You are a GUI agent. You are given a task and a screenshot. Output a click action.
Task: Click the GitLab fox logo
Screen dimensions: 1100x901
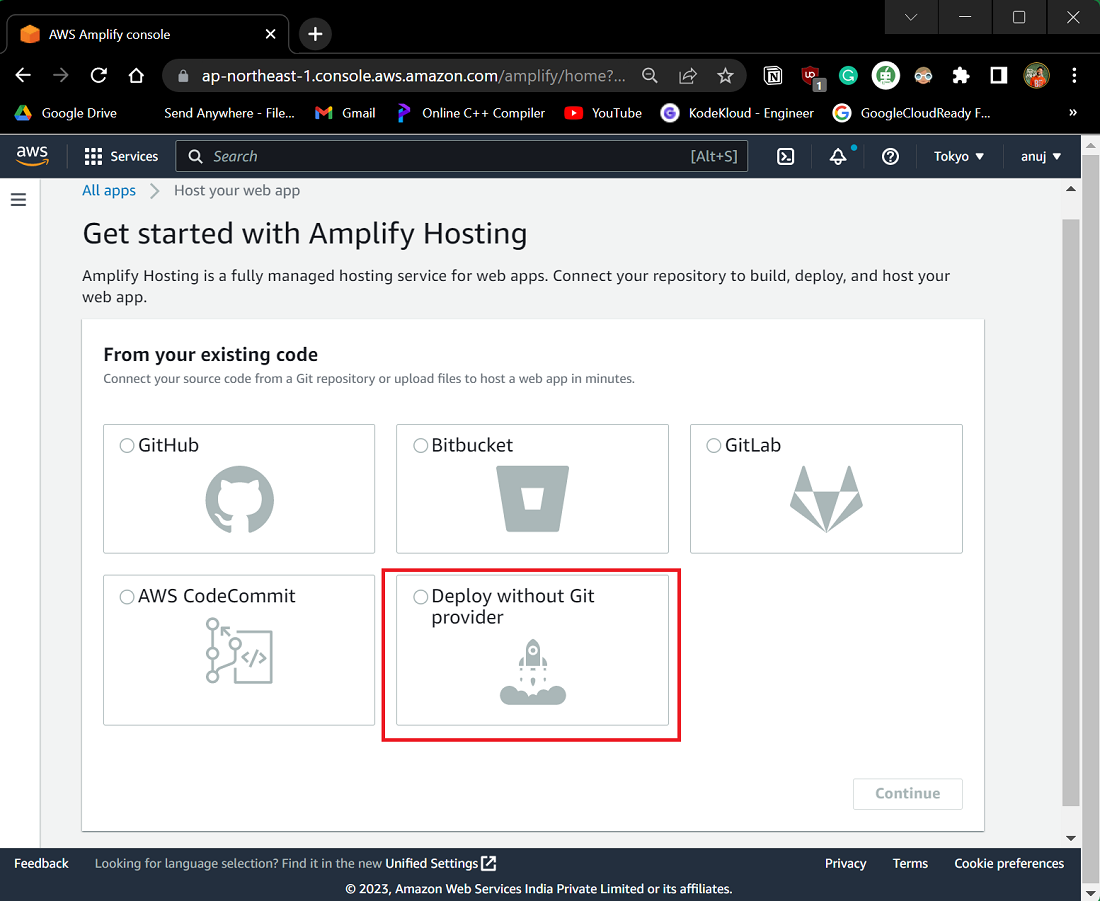(826, 499)
